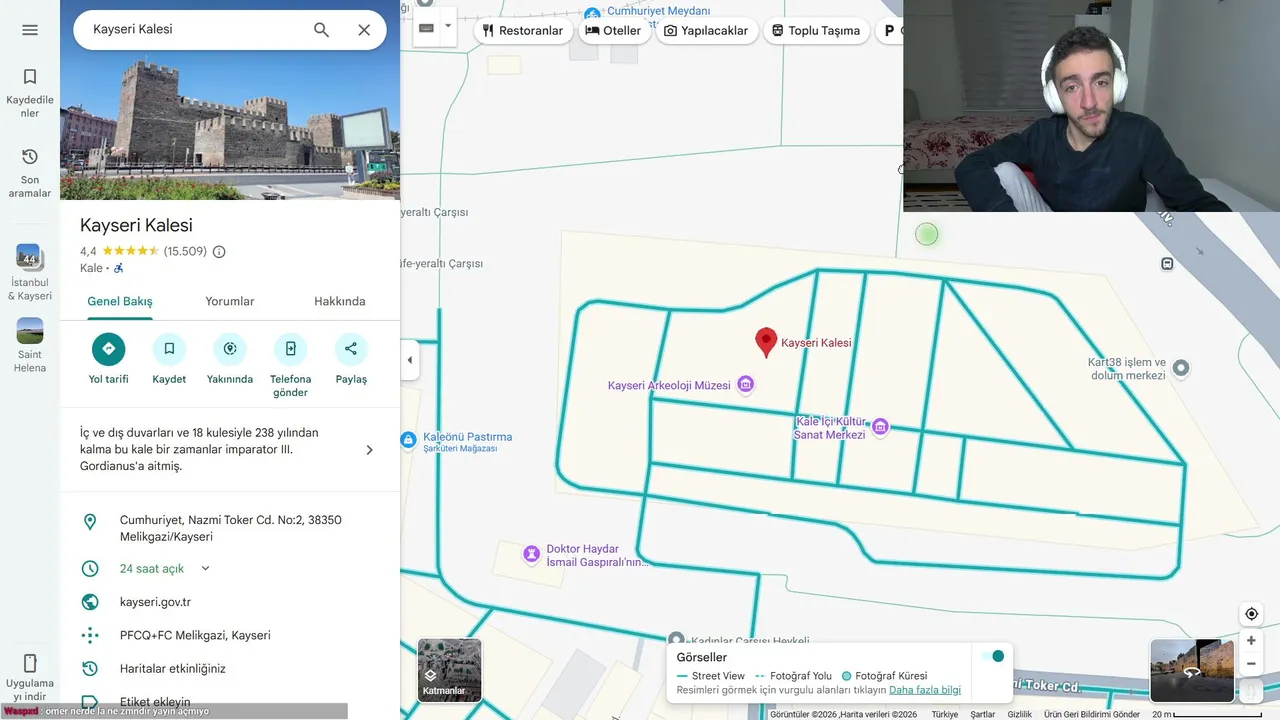Filter by Yapılacaklar chip

point(706,31)
